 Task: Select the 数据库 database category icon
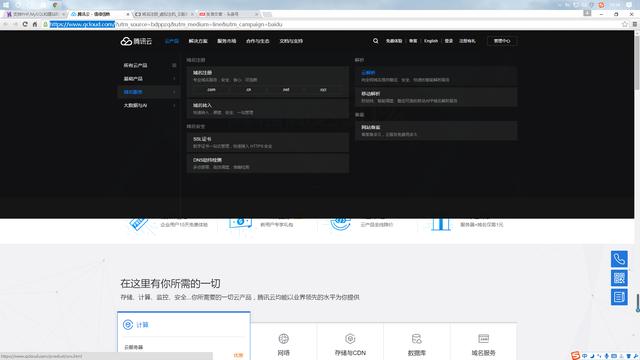pos(416,339)
